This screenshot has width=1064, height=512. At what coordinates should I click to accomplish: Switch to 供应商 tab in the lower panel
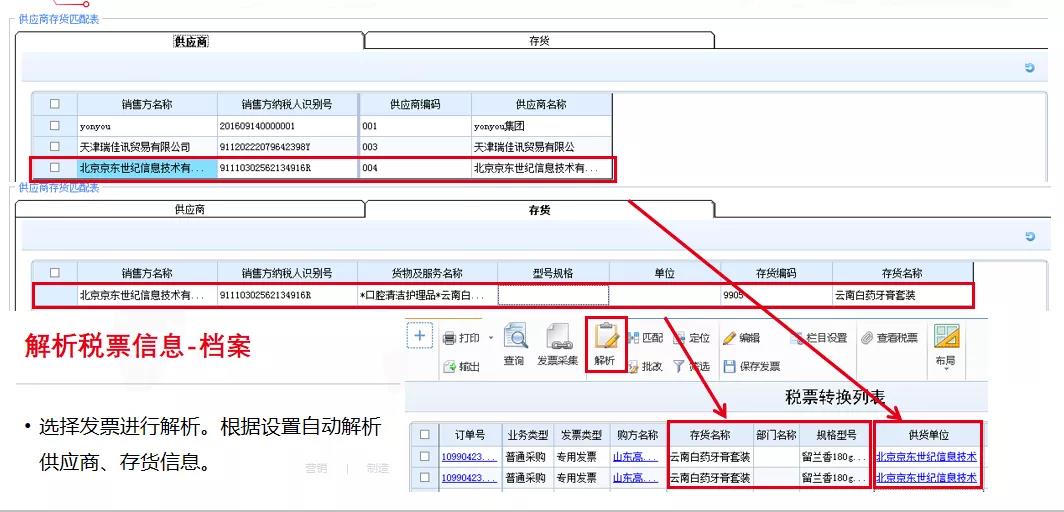coord(189,210)
